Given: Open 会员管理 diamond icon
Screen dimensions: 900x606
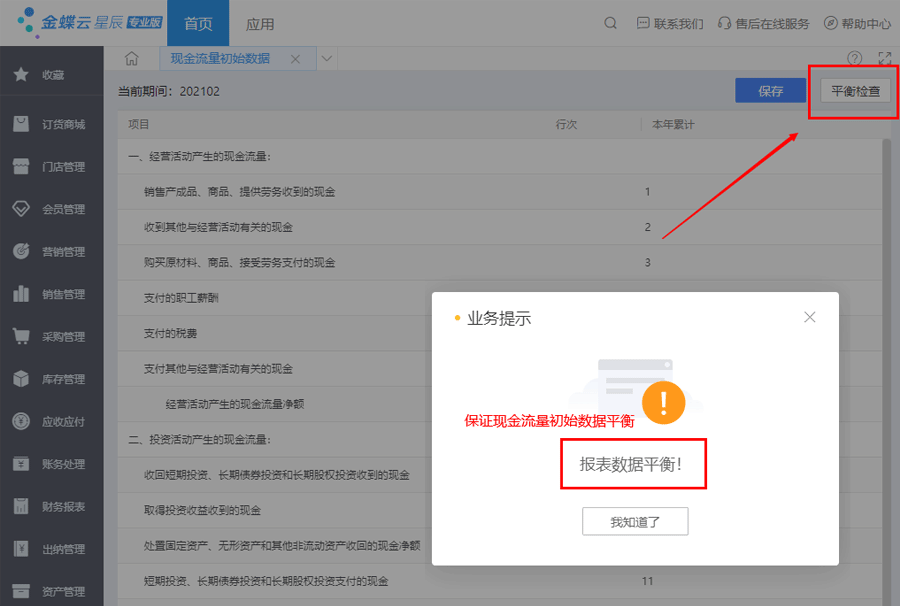Looking at the screenshot, I should click(21, 209).
